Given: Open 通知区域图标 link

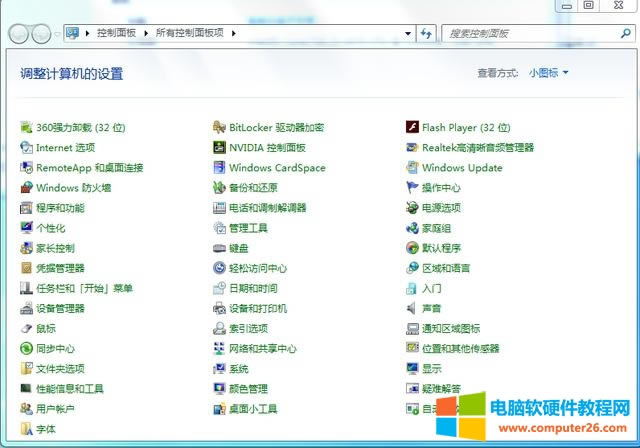Looking at the screenshot, I should pyautogui.click(x=451, y=328).
